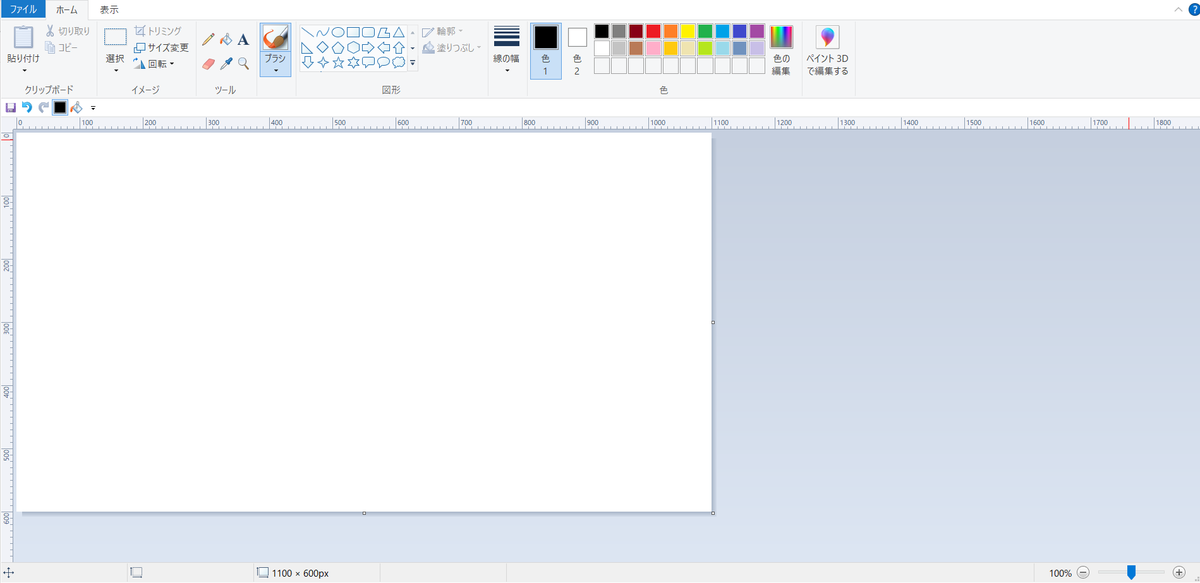Click the 100% zoom level text

(1060, 573)
